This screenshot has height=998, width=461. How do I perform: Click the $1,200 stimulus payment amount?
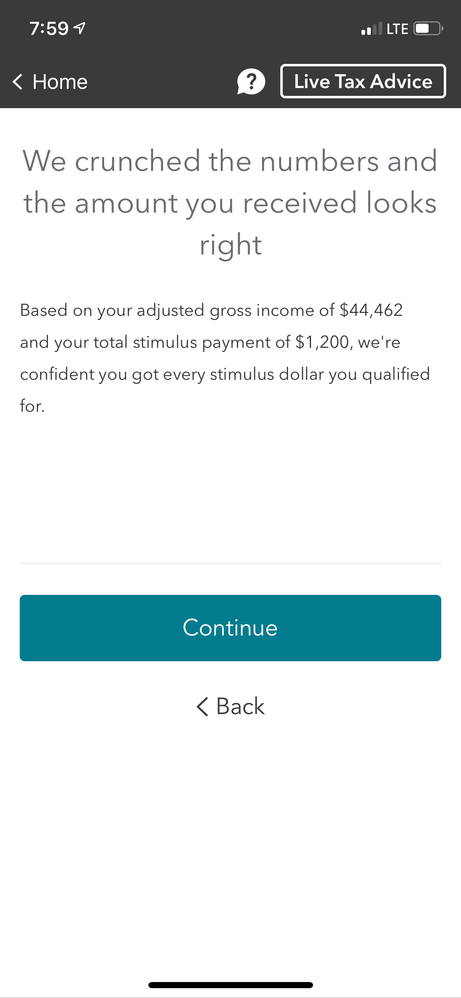point(324,343)
